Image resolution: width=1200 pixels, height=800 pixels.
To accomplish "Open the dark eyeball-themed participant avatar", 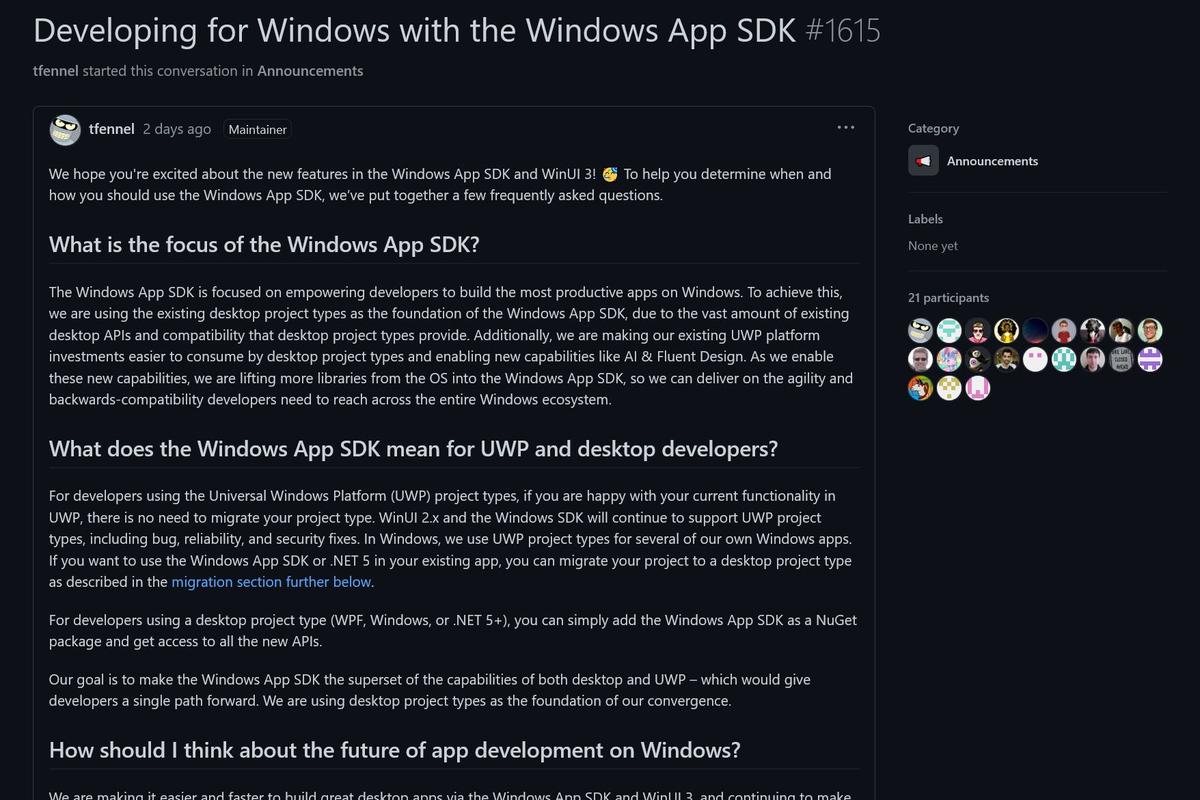I will [x=978, y=359].
